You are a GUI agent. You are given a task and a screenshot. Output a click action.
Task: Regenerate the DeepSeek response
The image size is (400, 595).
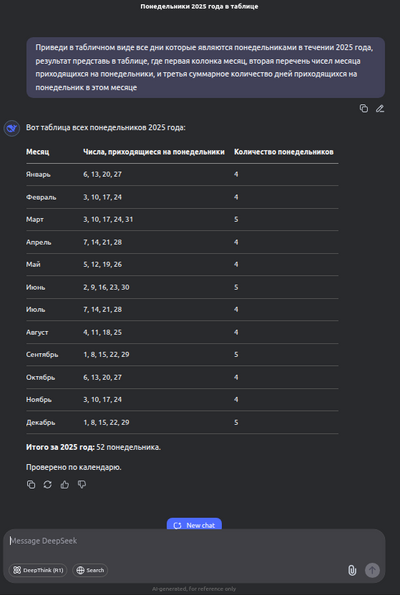(x=47, y=485)
